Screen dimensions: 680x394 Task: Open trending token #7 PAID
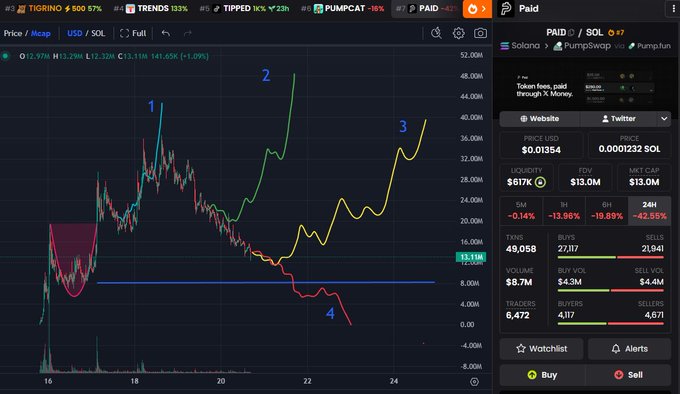point(427,9)
